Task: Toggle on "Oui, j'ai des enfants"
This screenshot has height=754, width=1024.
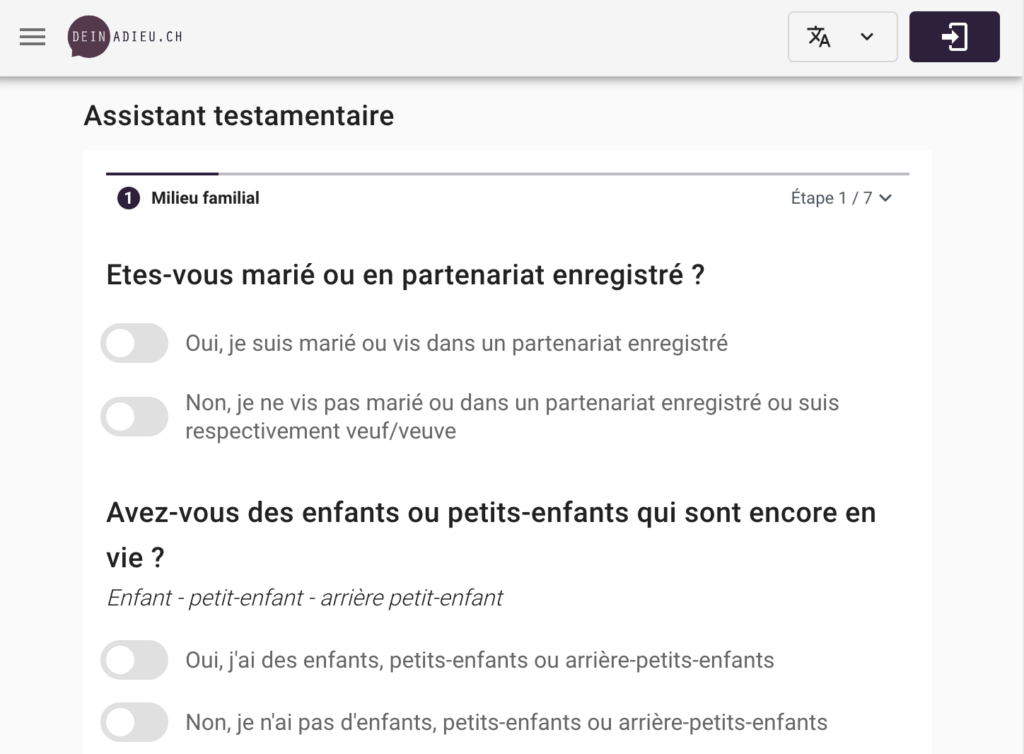Action: click(x=134, y=660)
